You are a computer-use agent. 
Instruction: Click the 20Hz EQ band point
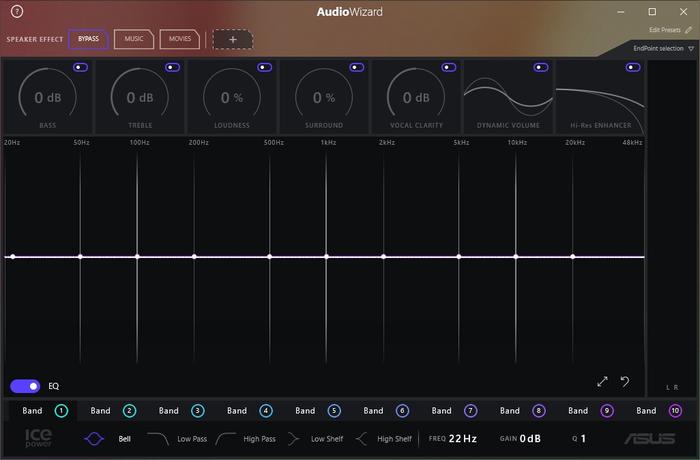click(13, 257)
